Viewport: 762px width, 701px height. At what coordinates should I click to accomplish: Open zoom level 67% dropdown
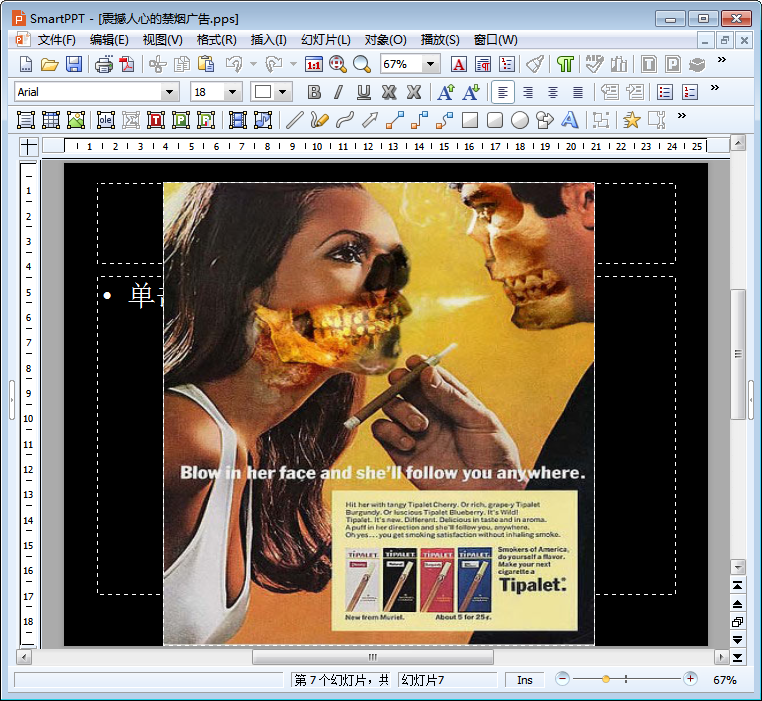(431, 64)
